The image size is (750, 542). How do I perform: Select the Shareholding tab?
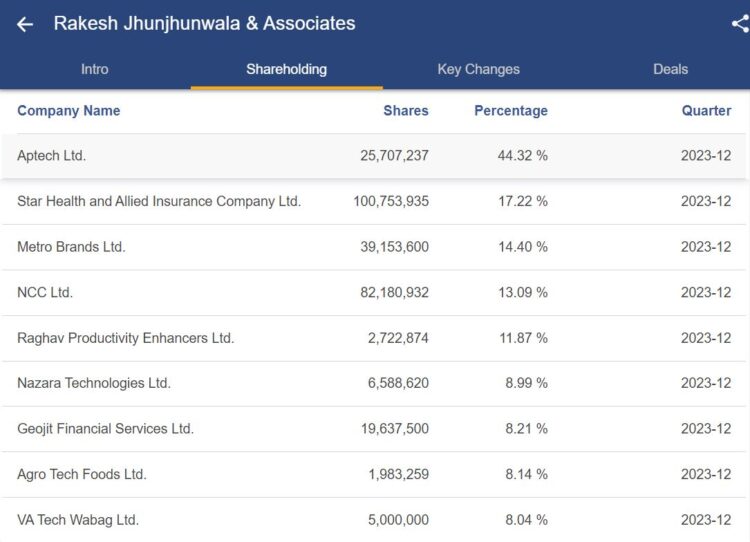287,69
